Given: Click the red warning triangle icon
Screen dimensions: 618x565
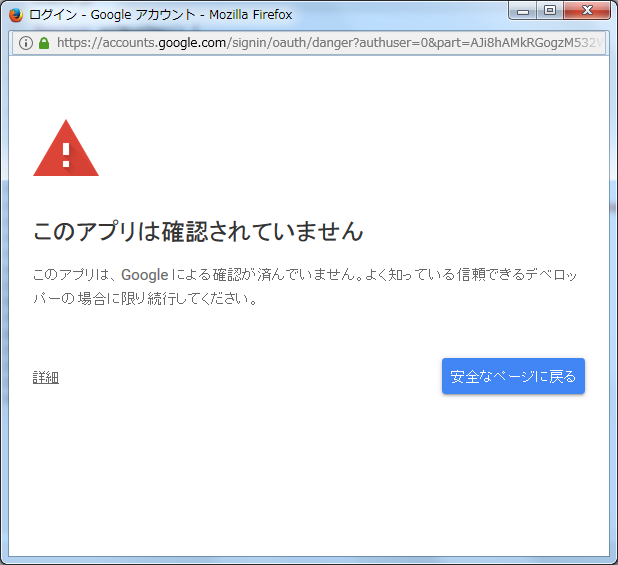Looking at the screenshot, I should (66, 148).
